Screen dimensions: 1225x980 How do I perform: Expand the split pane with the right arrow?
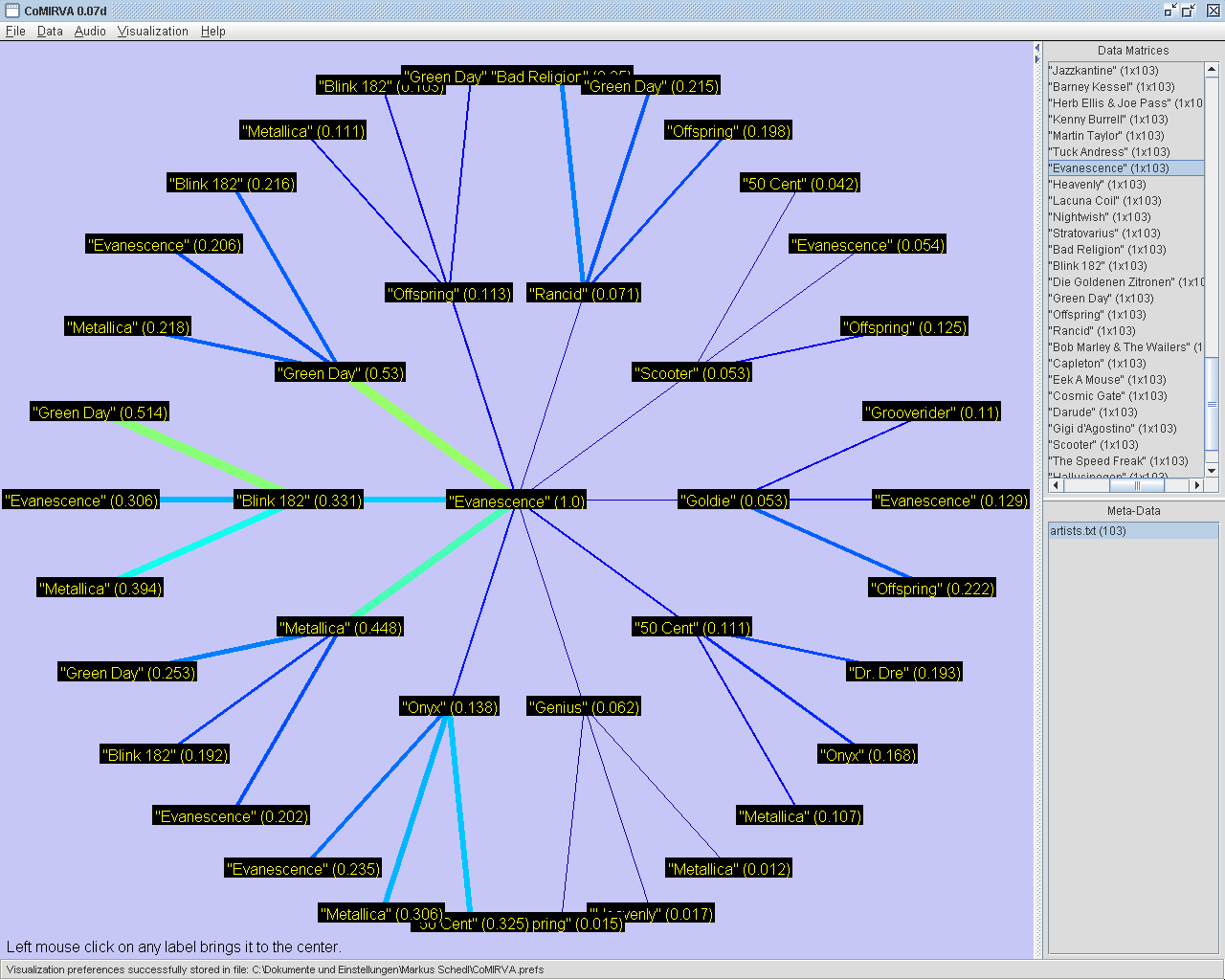[1037, 59]
